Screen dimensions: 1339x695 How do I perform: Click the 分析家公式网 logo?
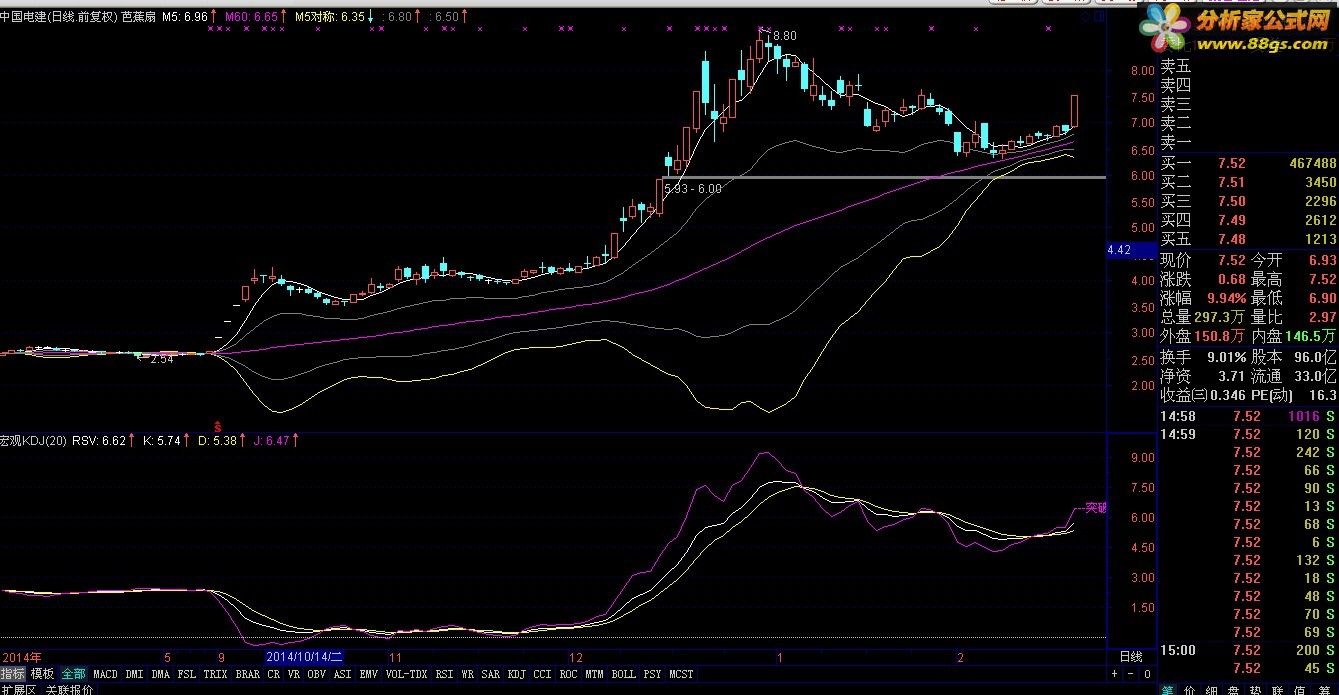coord(1235,30)
